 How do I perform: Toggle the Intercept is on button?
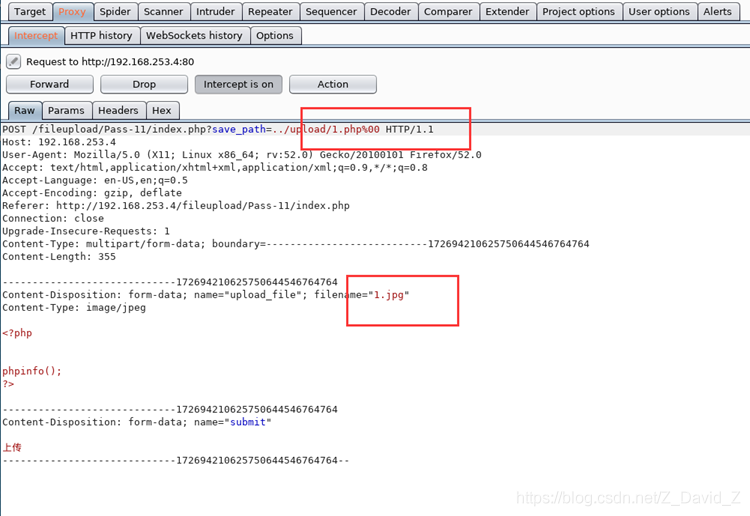pyautogui.click(x=238, y=84)
